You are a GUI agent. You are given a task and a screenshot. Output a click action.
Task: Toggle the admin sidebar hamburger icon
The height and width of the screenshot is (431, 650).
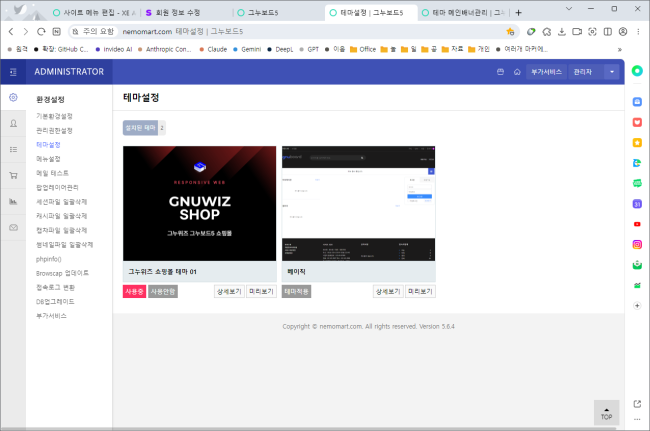point(13,72)
